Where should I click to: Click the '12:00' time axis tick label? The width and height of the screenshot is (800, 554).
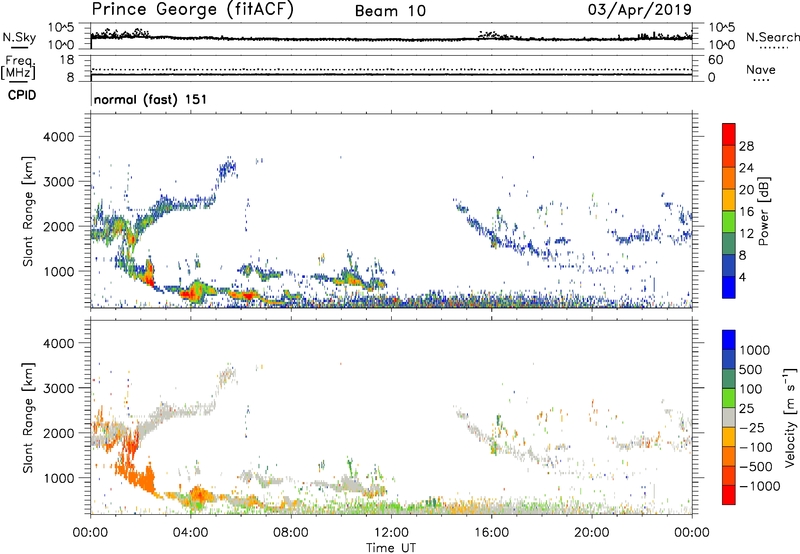click(x=391, y=533)
